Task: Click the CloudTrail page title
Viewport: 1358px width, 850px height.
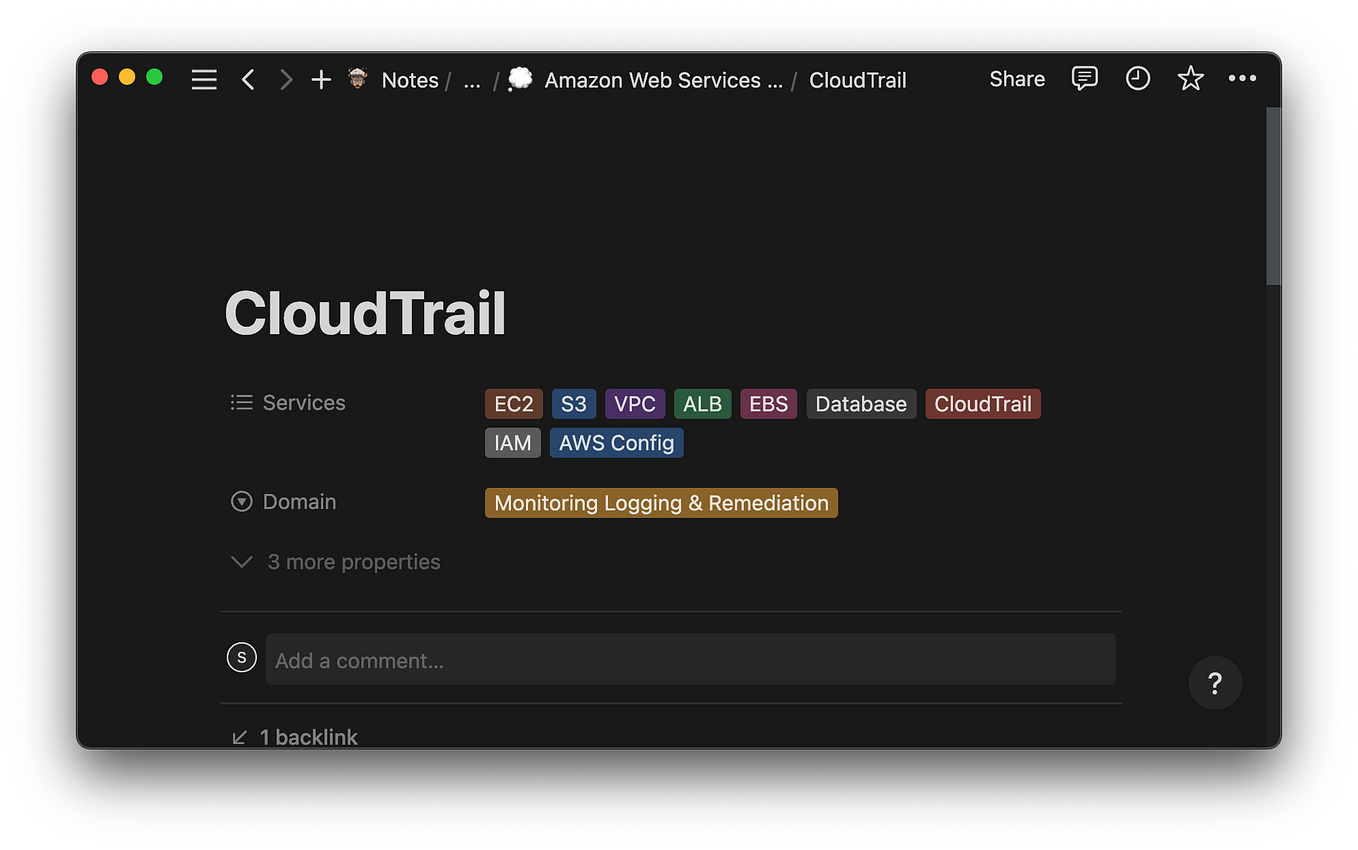Action: [x=365, y=313]
